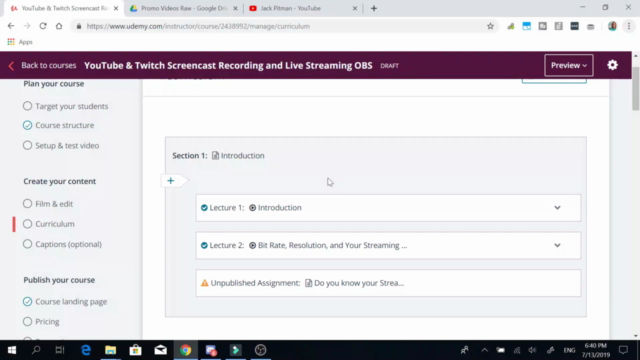The height and width of the screenshot is (360, 640).
Task: Bookmark this page with the star icon
Action: [x=490, y=26]
